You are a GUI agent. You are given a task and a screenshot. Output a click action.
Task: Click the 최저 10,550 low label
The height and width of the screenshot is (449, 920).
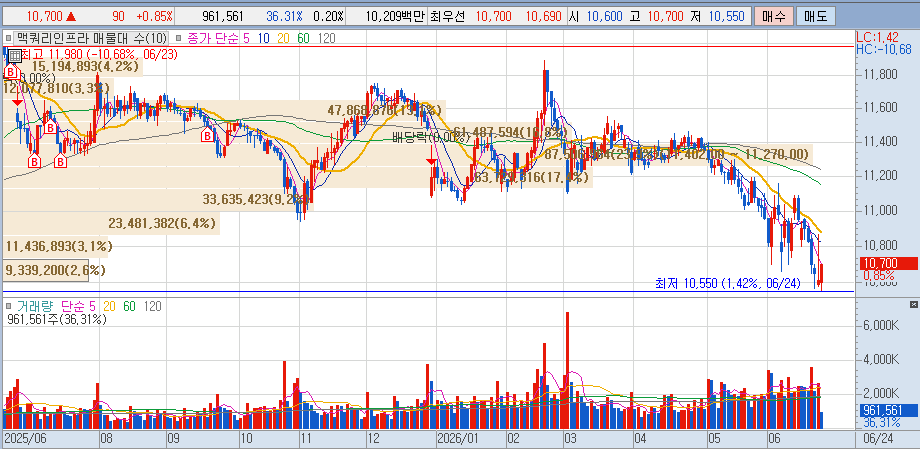[728, 283]
